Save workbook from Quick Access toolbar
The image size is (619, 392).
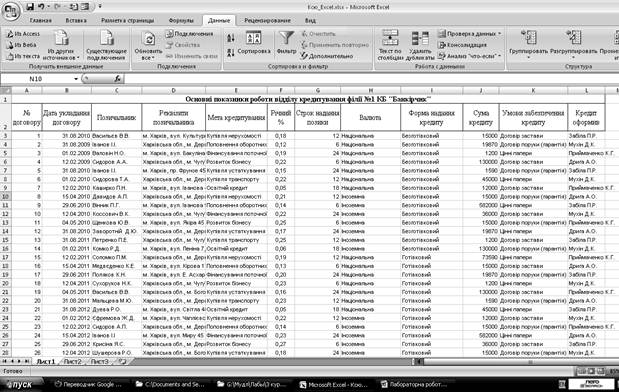pyautogui.click(x=30, y=7)
